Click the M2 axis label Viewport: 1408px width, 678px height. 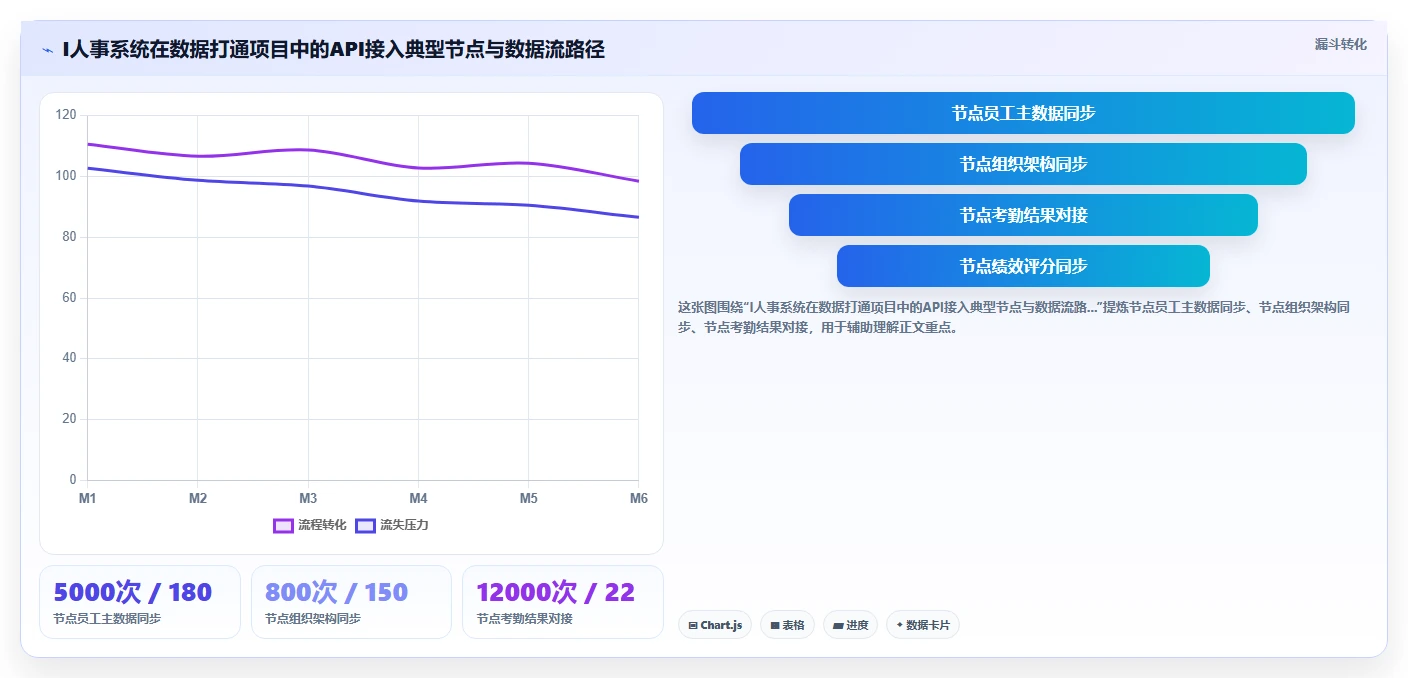click(198, 498)
